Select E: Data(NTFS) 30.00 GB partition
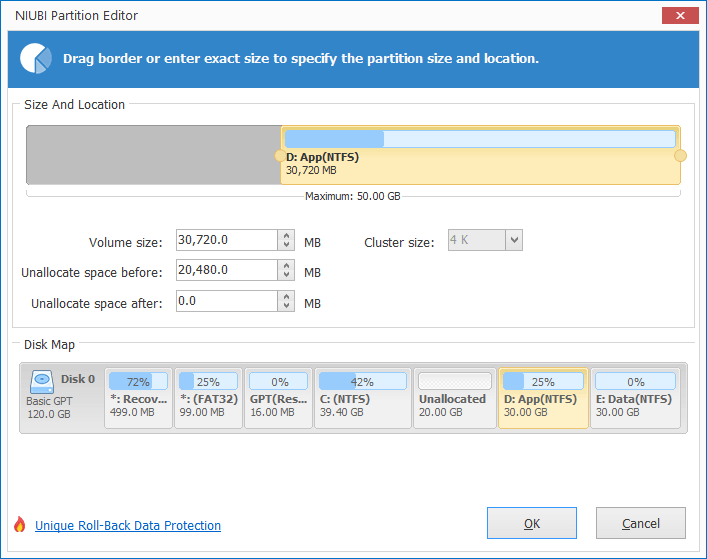Viewport: 707px width, 559px height. point(635,398)
